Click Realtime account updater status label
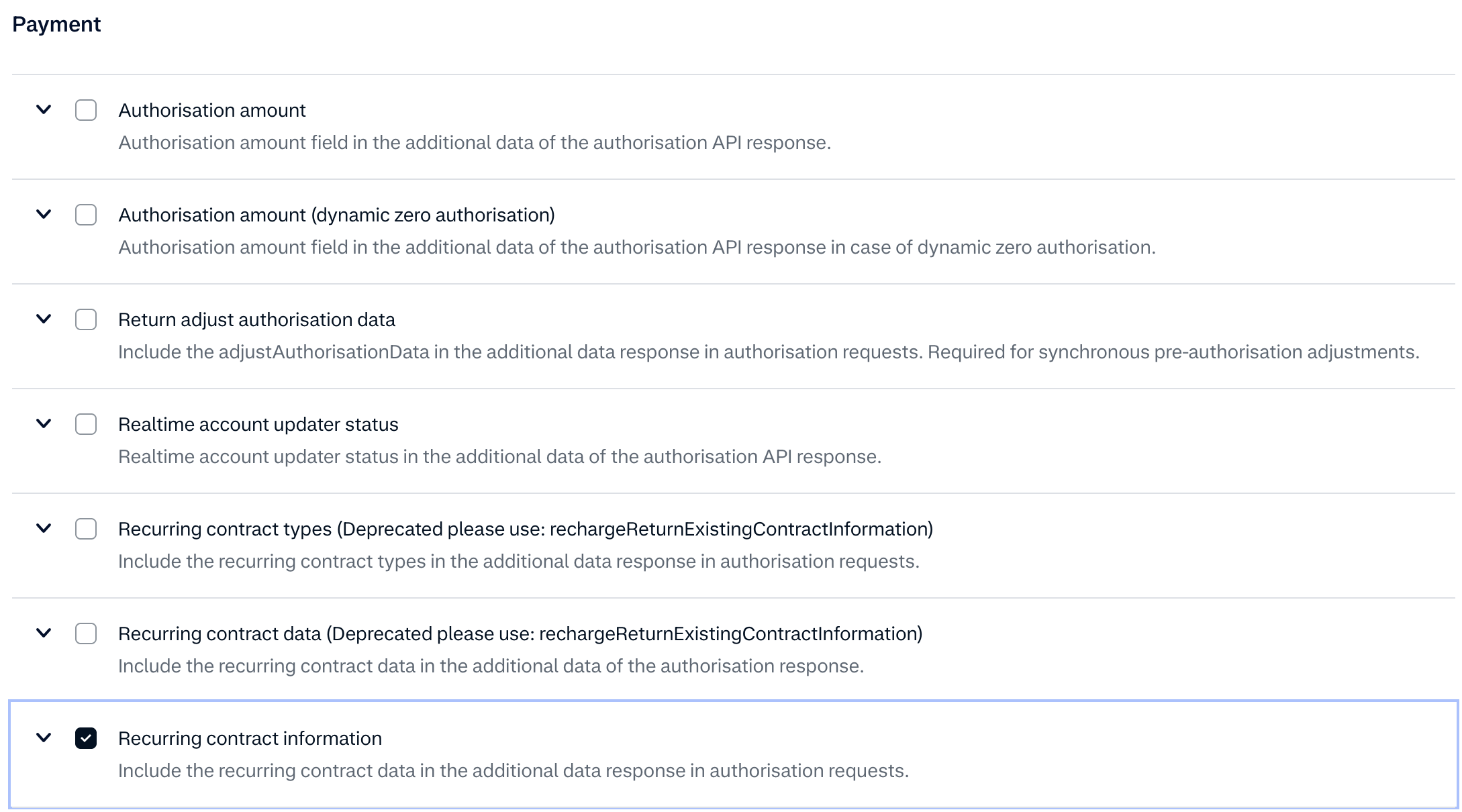1462x812 pixels. [258, 424]
